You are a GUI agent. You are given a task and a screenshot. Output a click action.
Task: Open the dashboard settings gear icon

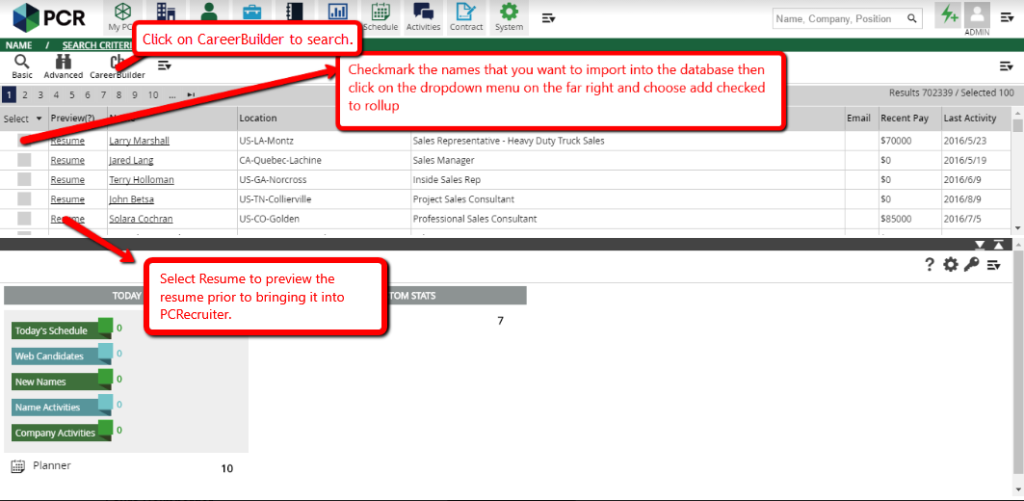coord(951,265)
